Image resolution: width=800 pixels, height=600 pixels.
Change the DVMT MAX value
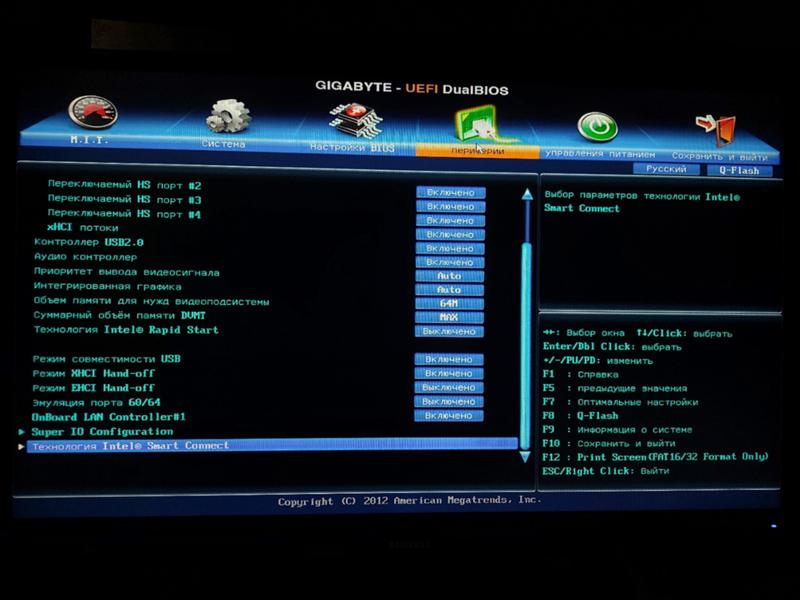(x=449, y=317)
